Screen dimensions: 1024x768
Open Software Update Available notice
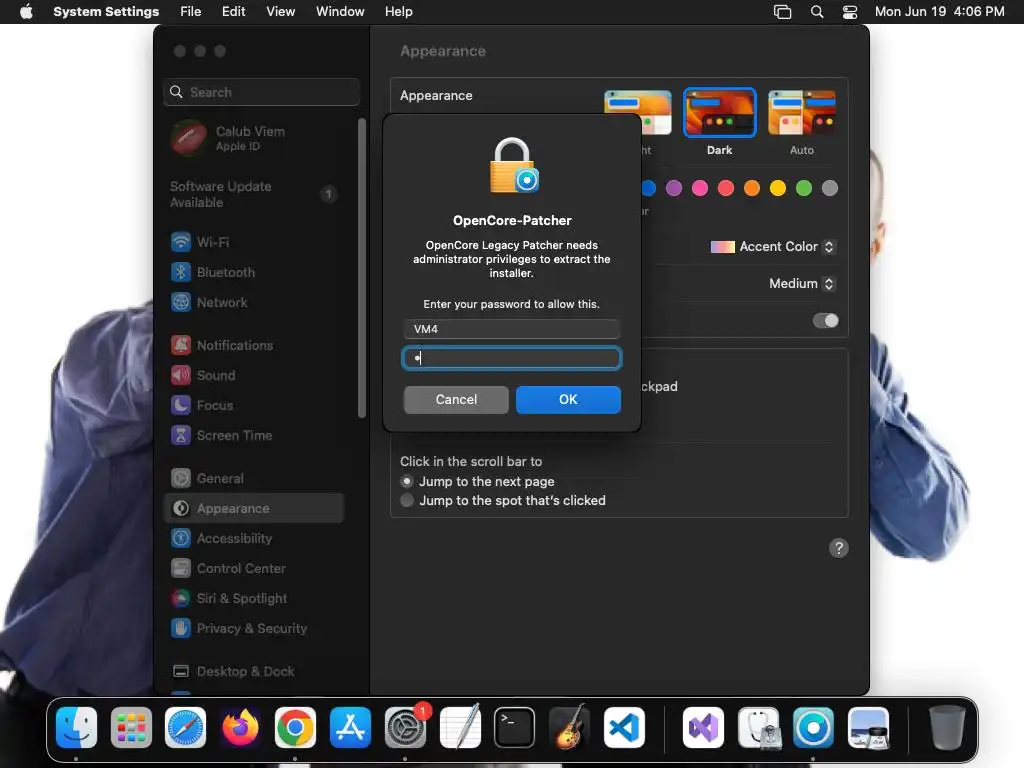pyautogui.click(x=254, y=194)
